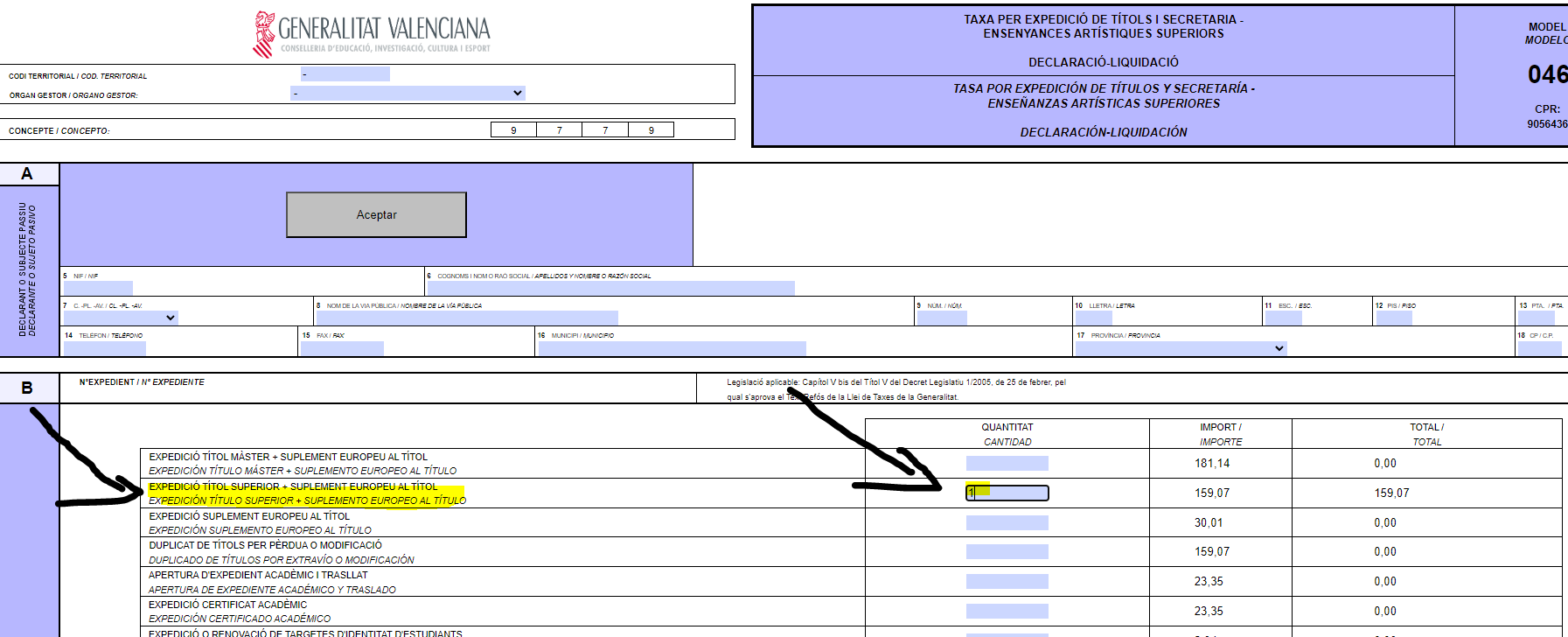Click the Cognoms i Nom input field
This screenshot has width=1568, height=637.
point(610,288)
